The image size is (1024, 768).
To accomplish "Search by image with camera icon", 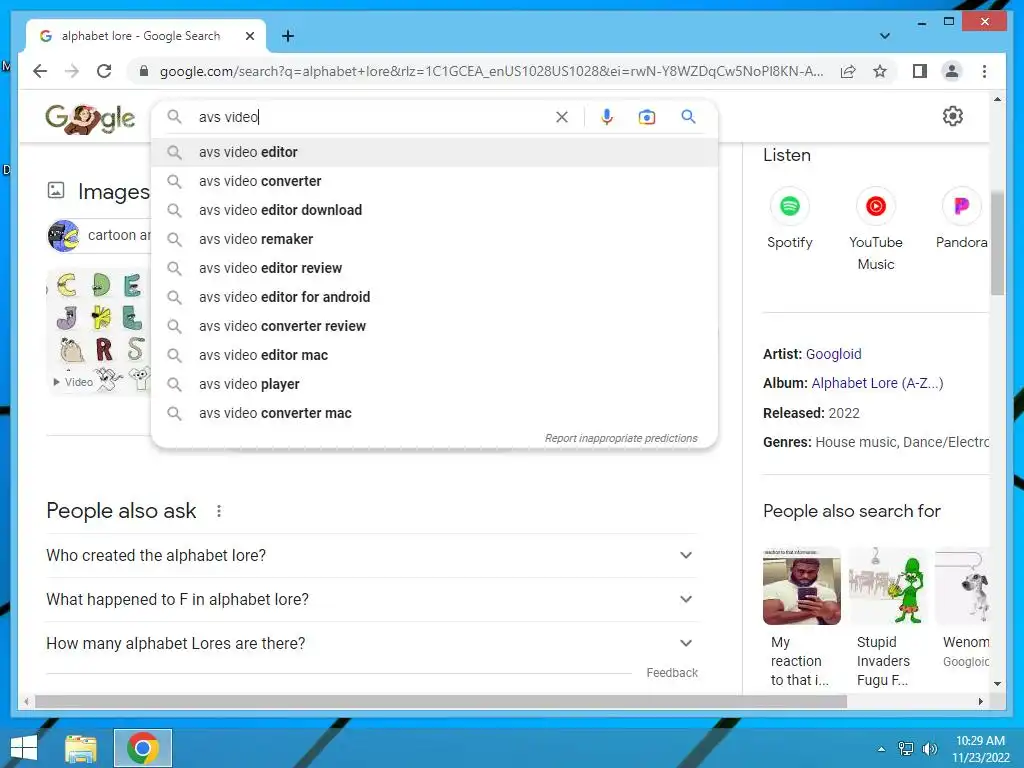I will 647,117.
